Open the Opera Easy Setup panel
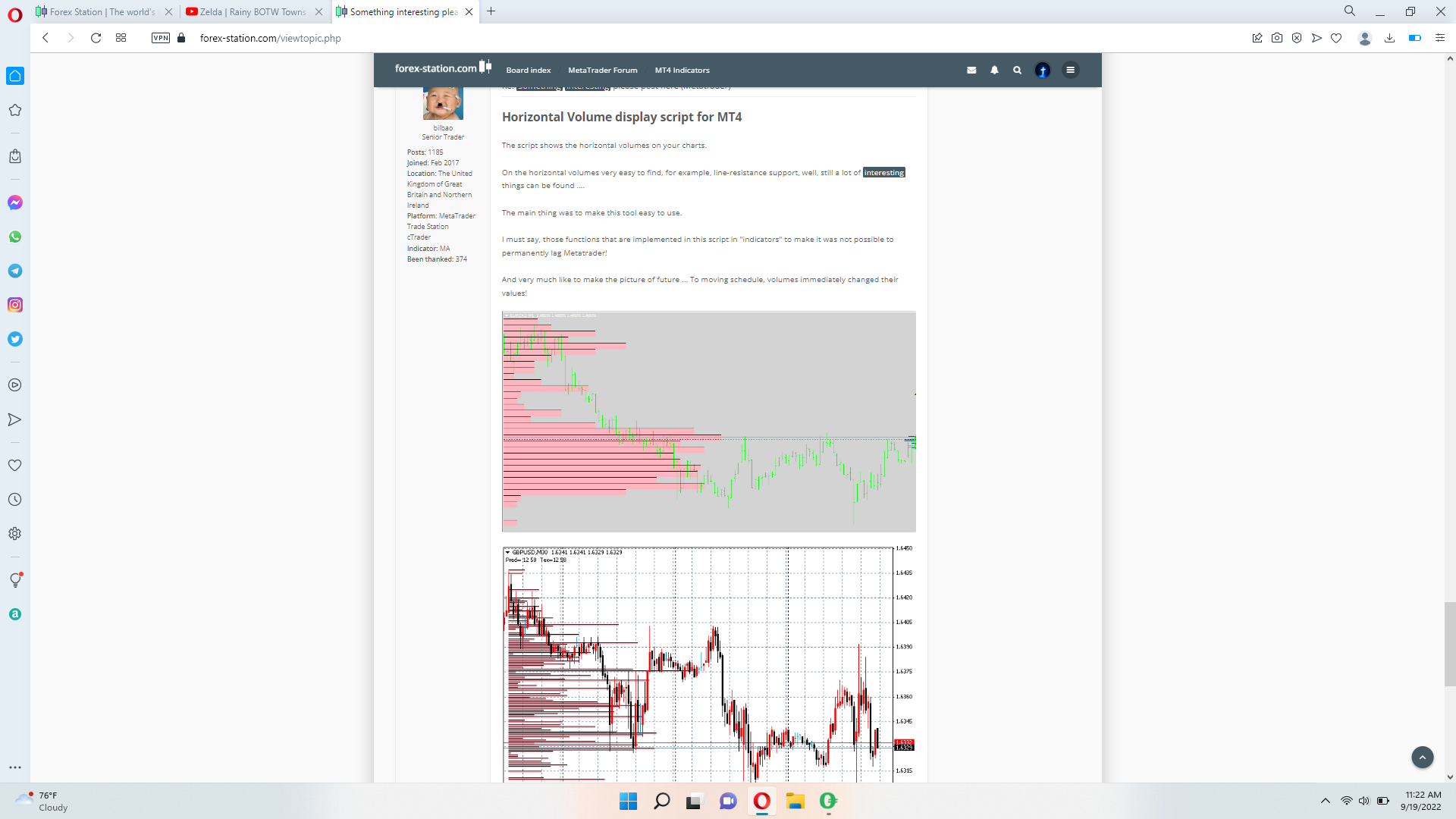 (1440, 38)
